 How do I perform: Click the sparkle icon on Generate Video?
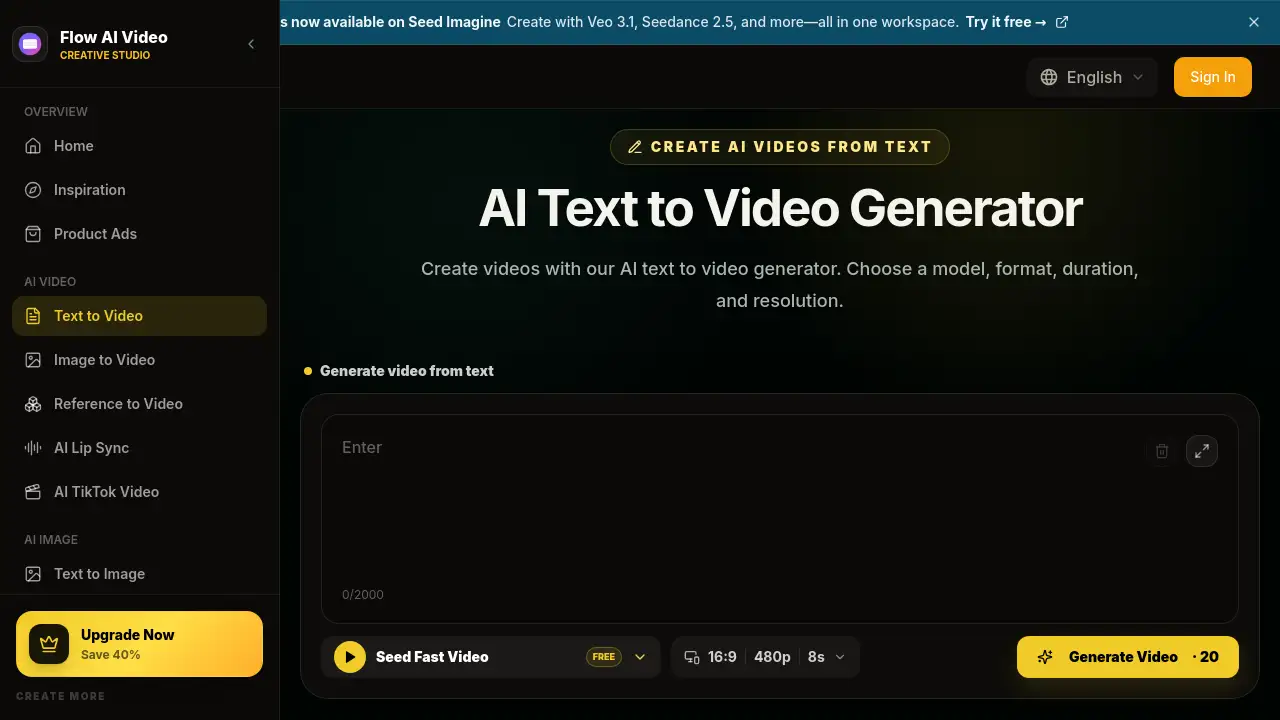click(x=1046, y=657)
